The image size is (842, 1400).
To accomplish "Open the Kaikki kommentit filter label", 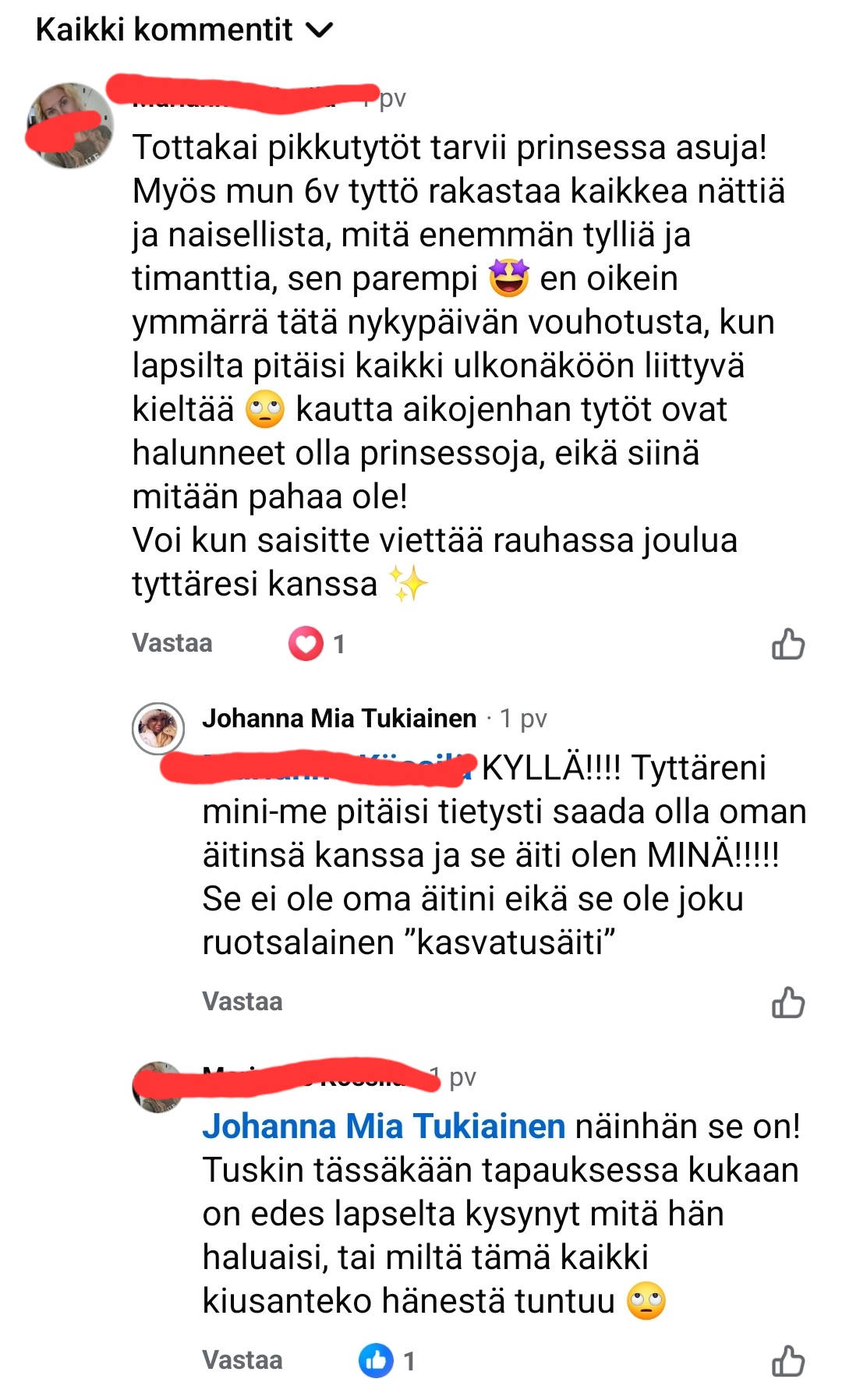I will pyautogui.click(x=165, y=30).
